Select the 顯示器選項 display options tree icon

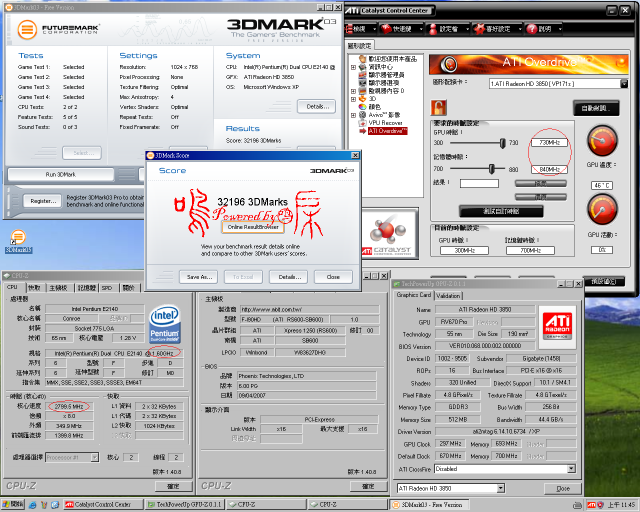pyautogui.click(x=362, y=82)
